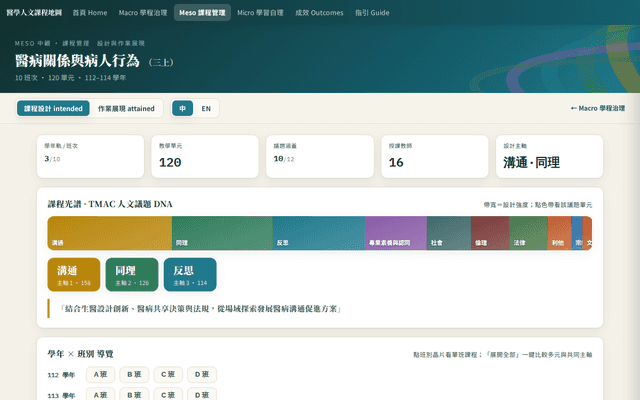Select the EN language toggle
The width and height of the screenshot is (640, 400).
pyautogui.click(x=206, y=109)
